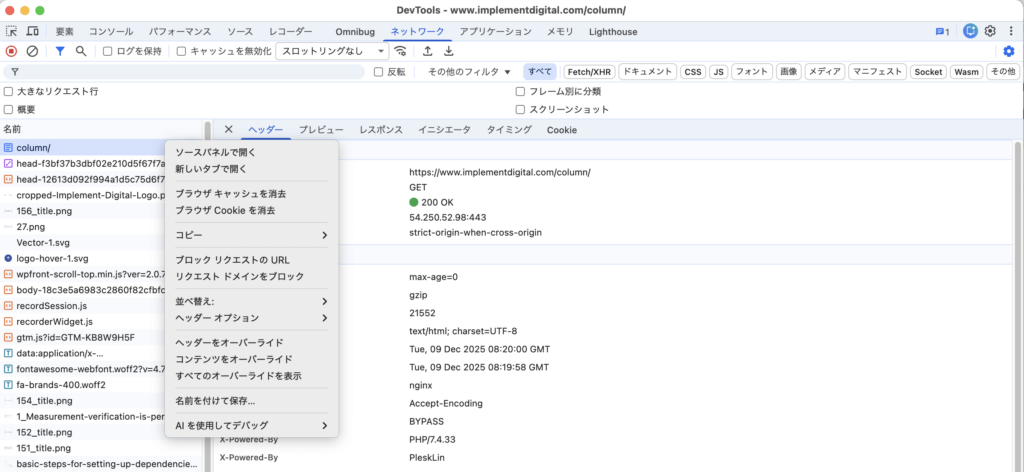The width and height of the screenshot is (1024, 472).
Task: Choose ブラウザ キャッシュを消去 from context menu
Action: (x=231, y=193)
